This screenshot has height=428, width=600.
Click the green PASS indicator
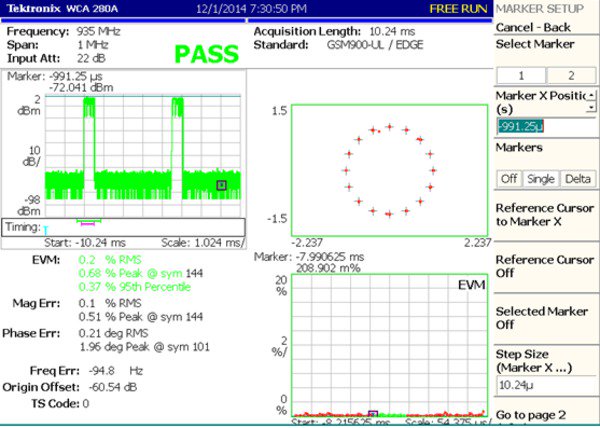point(205,55)
